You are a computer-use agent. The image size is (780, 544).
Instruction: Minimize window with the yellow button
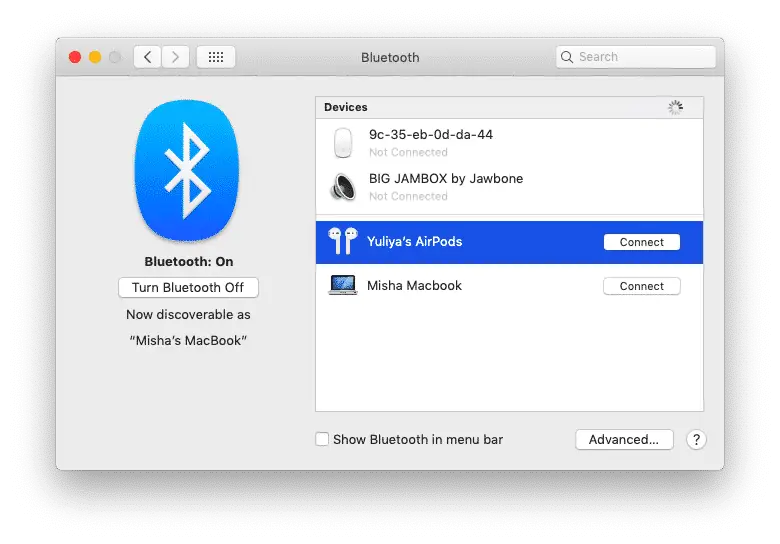95,57
